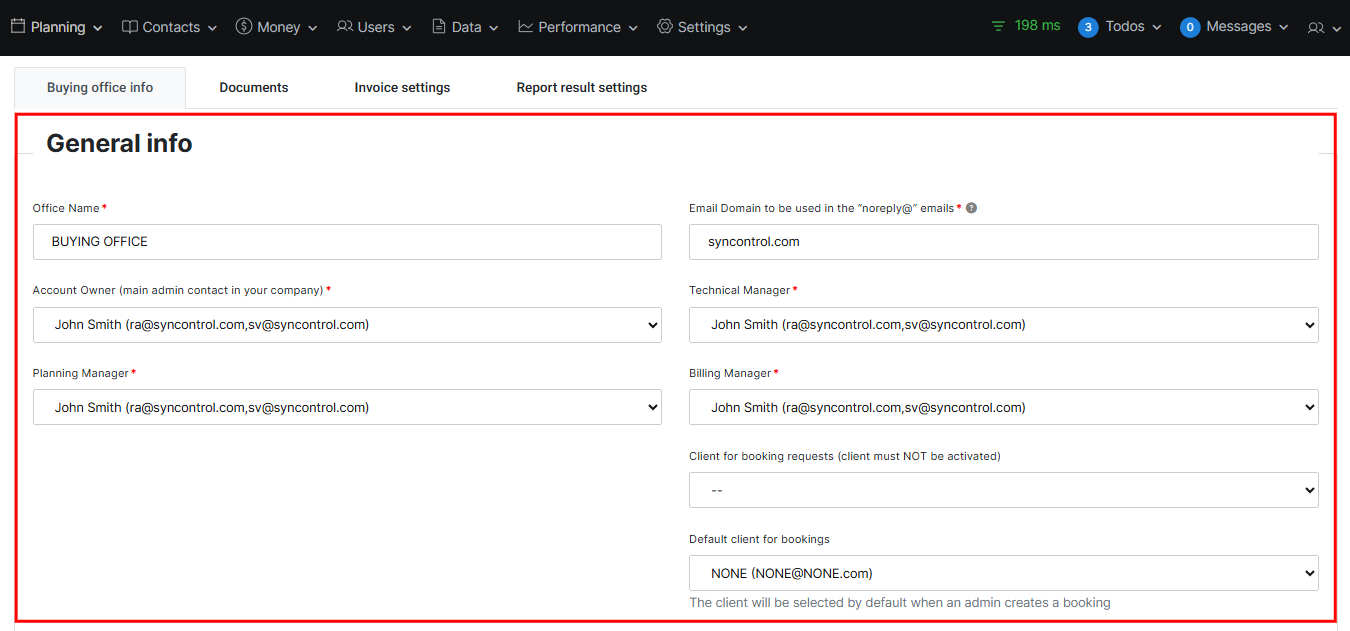
Task: Choose a Default client for bookings
Action: point(1003,574)
